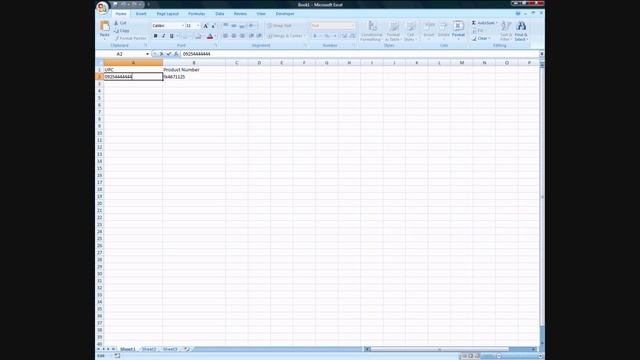Toggle Align Text Left
The height and width of the screenshot is (360, 640).
click(x=225, y=36)
